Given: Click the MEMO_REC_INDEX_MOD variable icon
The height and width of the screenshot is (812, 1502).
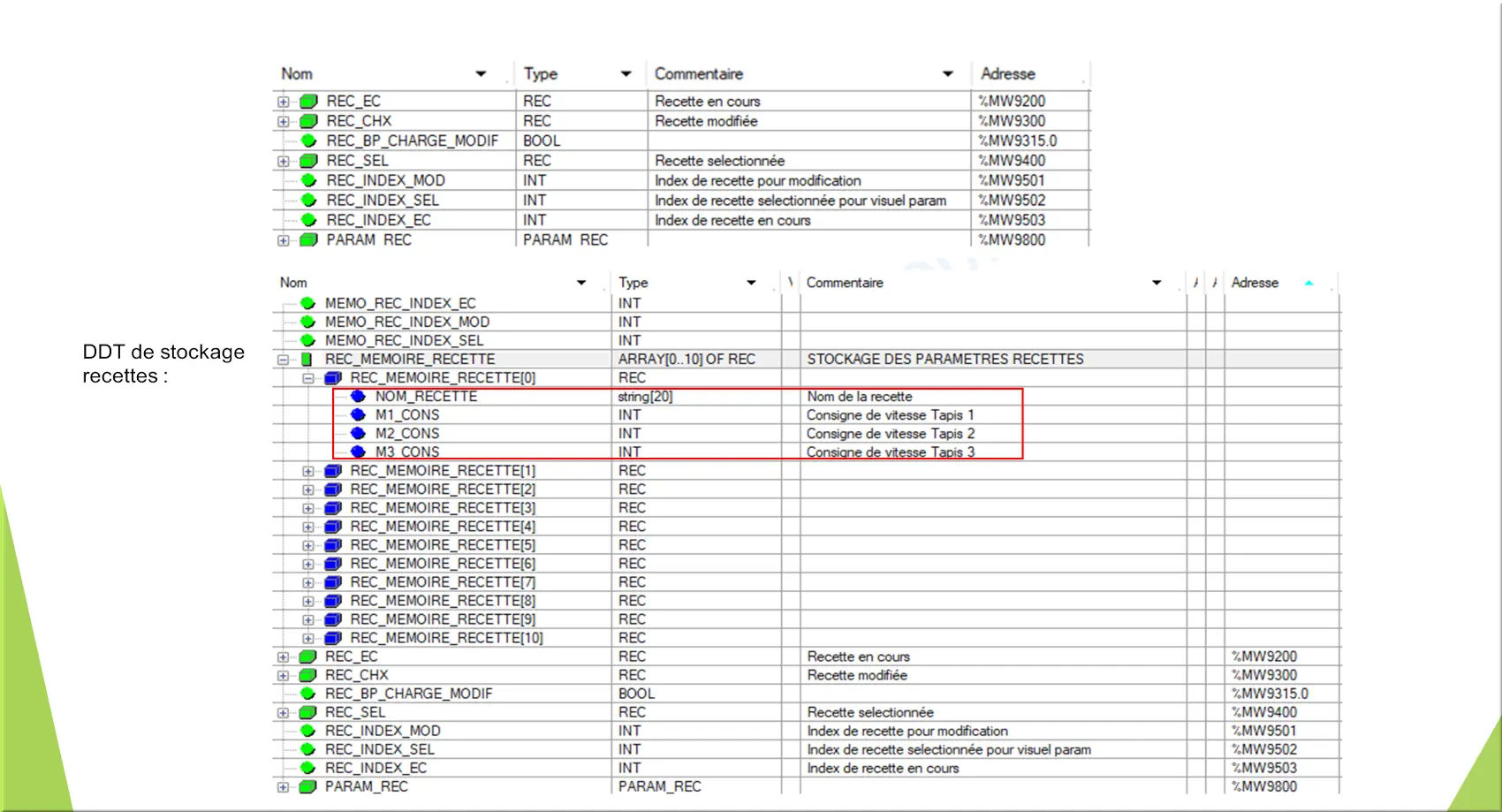Looking at the screenshot, I should [x=307, y=322].
